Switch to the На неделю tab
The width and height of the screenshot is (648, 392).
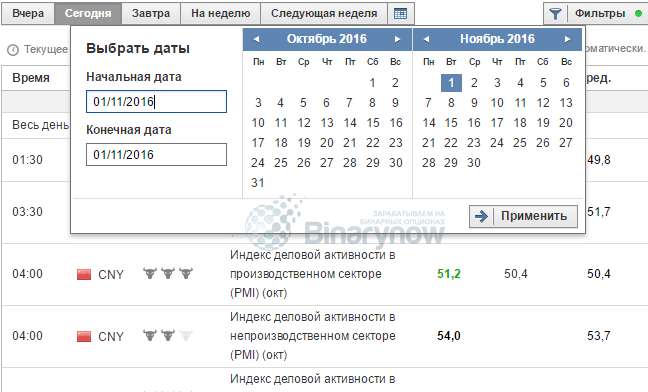pos(221,14)
